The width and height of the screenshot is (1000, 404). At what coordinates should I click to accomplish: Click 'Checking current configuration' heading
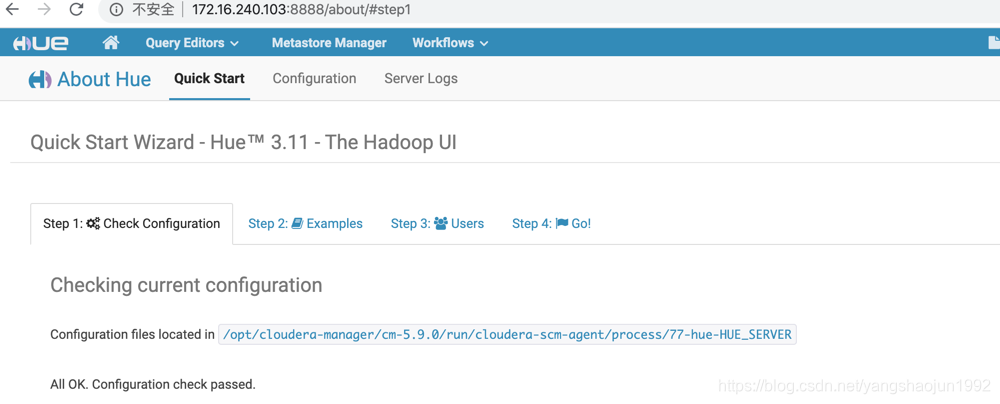point(186,285)
